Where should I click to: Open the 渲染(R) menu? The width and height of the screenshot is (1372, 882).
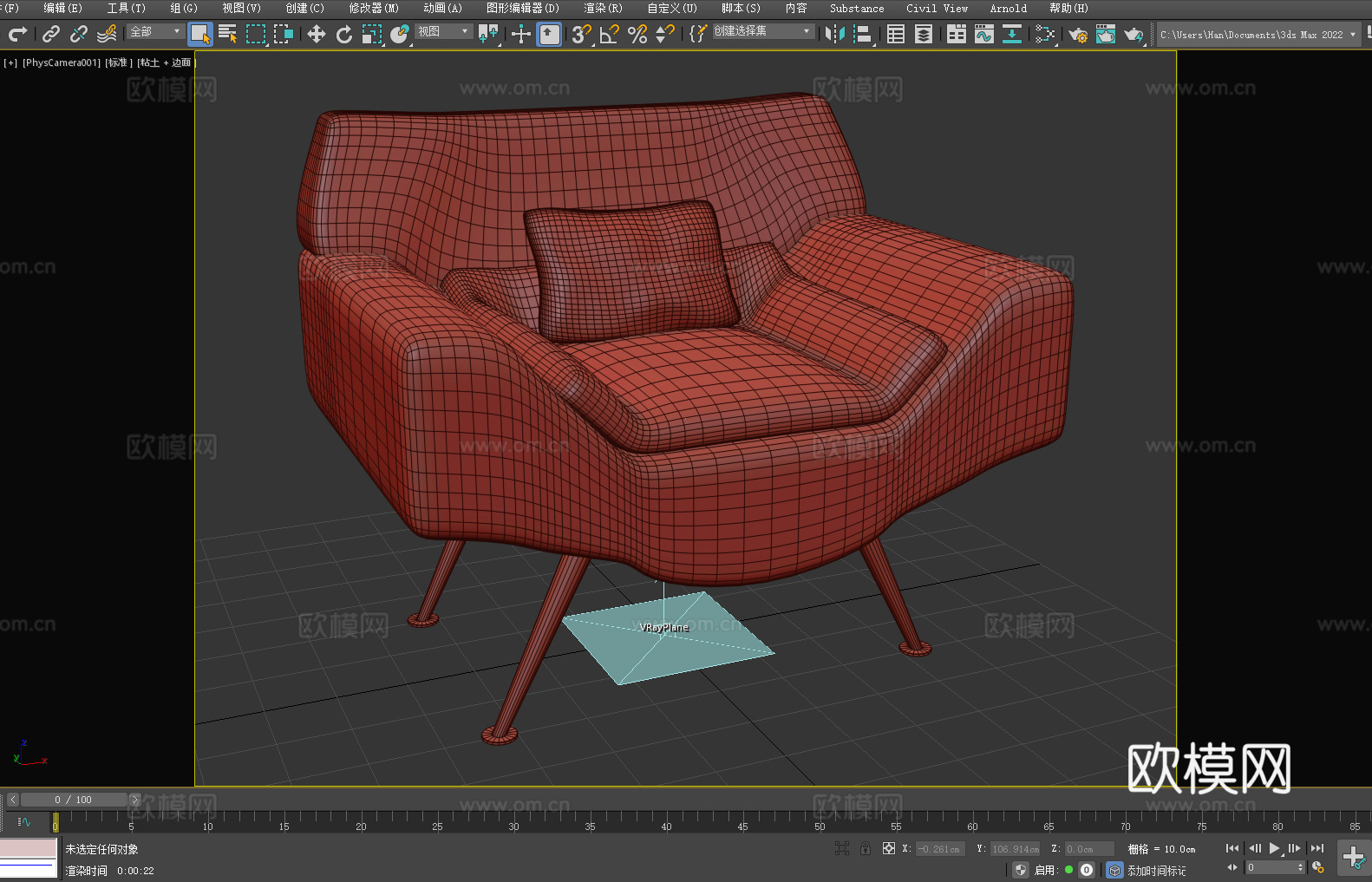tap(603, 8)
